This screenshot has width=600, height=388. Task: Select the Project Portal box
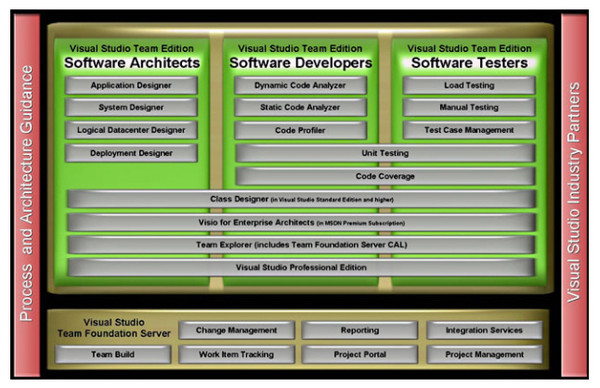point(360,354)
